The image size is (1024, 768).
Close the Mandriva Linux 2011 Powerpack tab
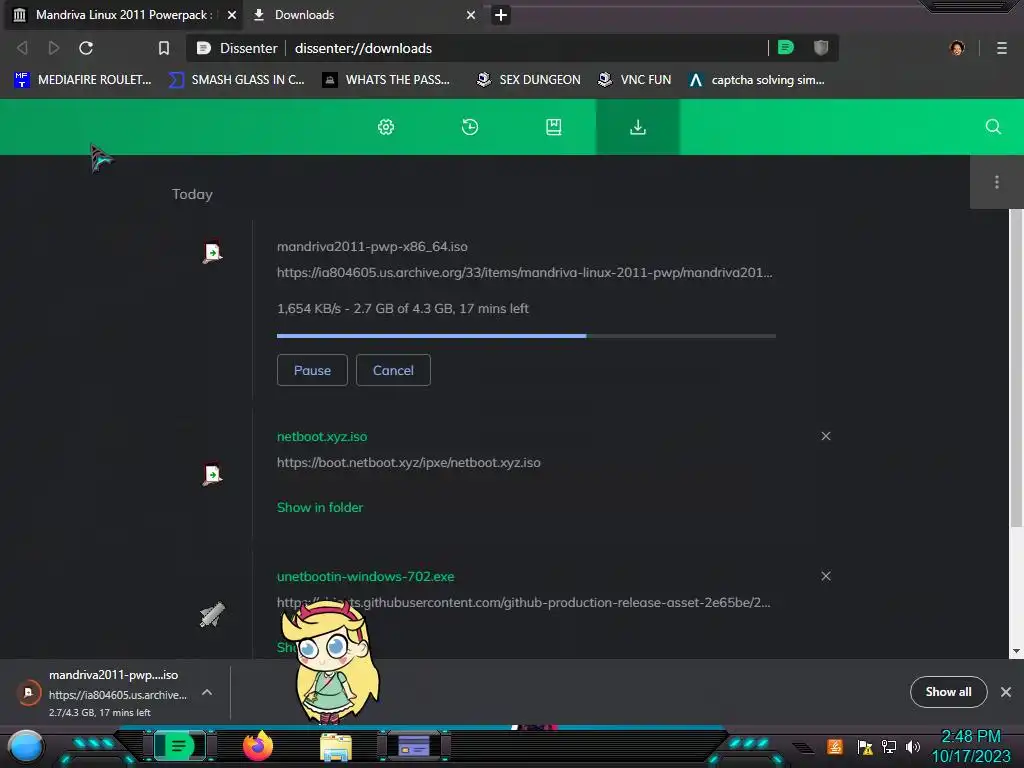[231, 14]
